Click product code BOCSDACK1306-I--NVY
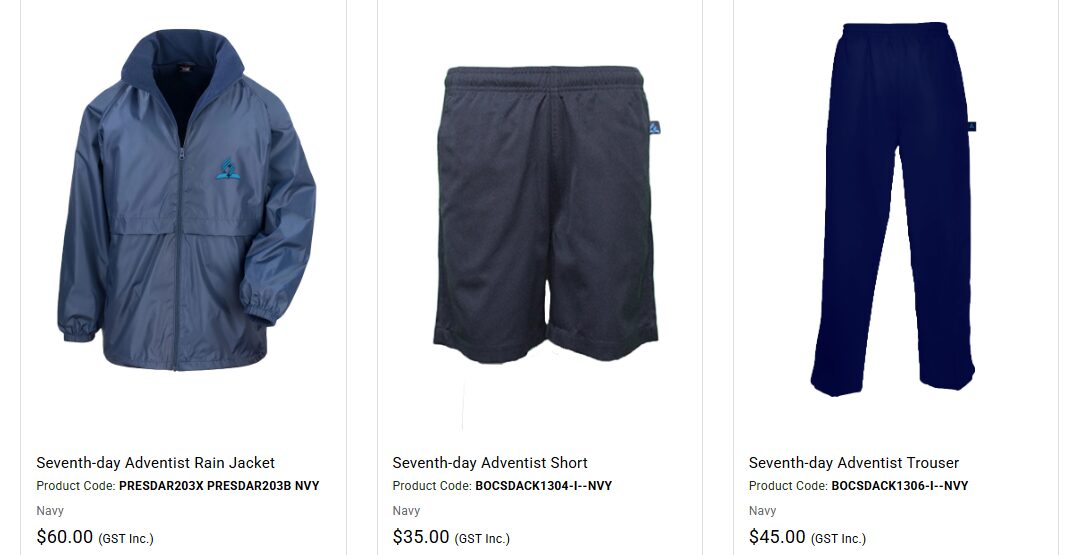Screen dimensions: 1072x555 [x=900, y=486]
